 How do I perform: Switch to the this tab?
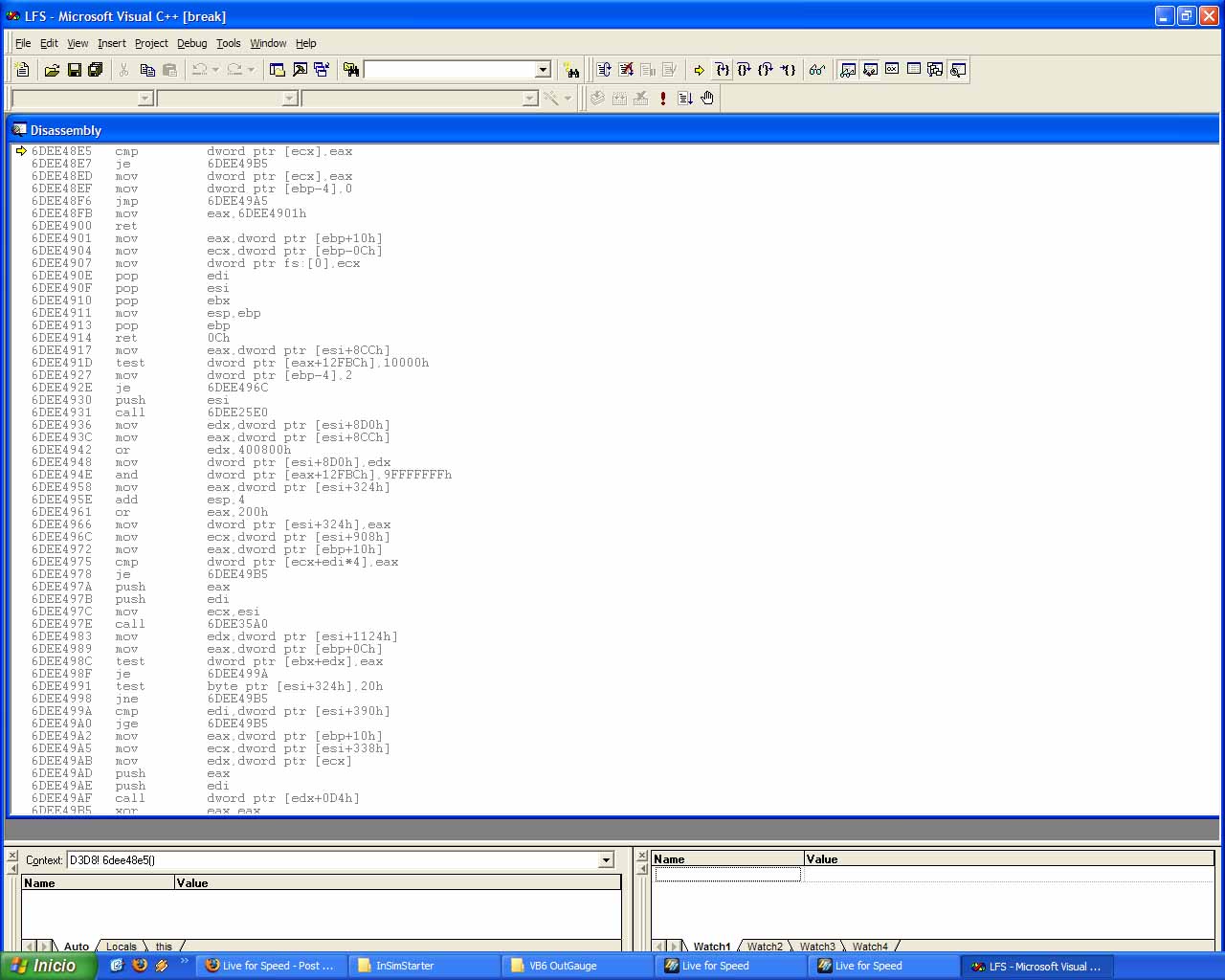click(x=165, y=947)
